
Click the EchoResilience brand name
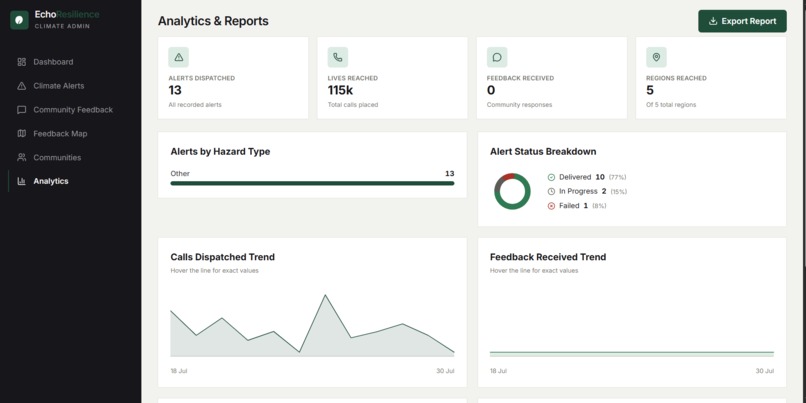[x=67, y=14]
